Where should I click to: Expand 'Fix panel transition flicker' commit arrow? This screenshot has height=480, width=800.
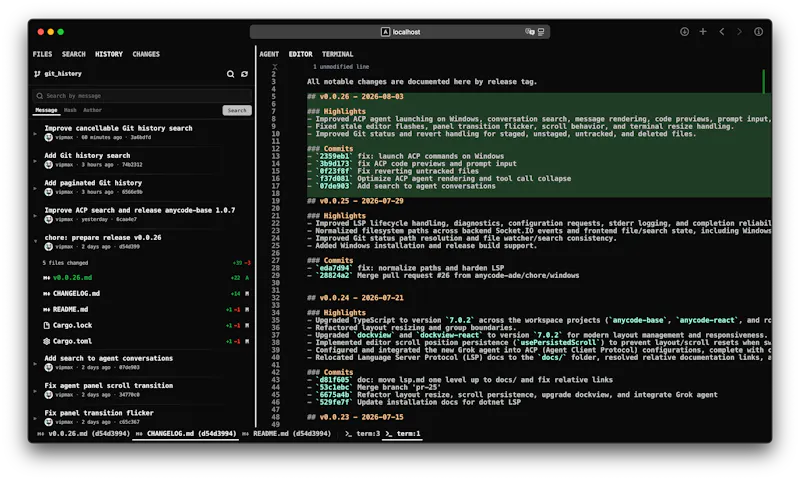pyautogui.click(x=35, y=419)
